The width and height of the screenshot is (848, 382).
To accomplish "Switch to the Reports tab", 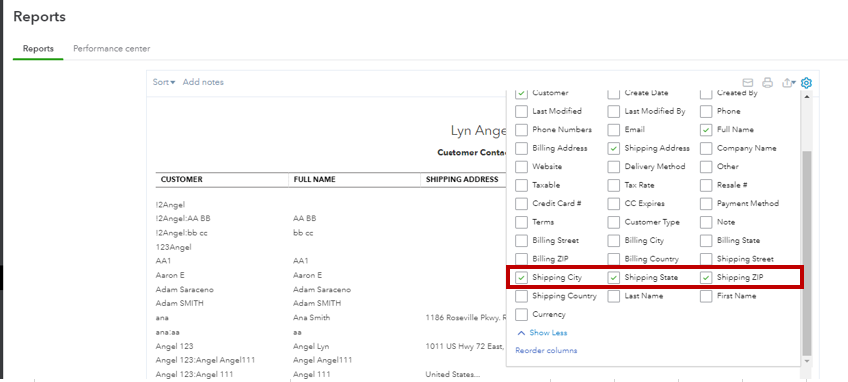I will [38, 49].
